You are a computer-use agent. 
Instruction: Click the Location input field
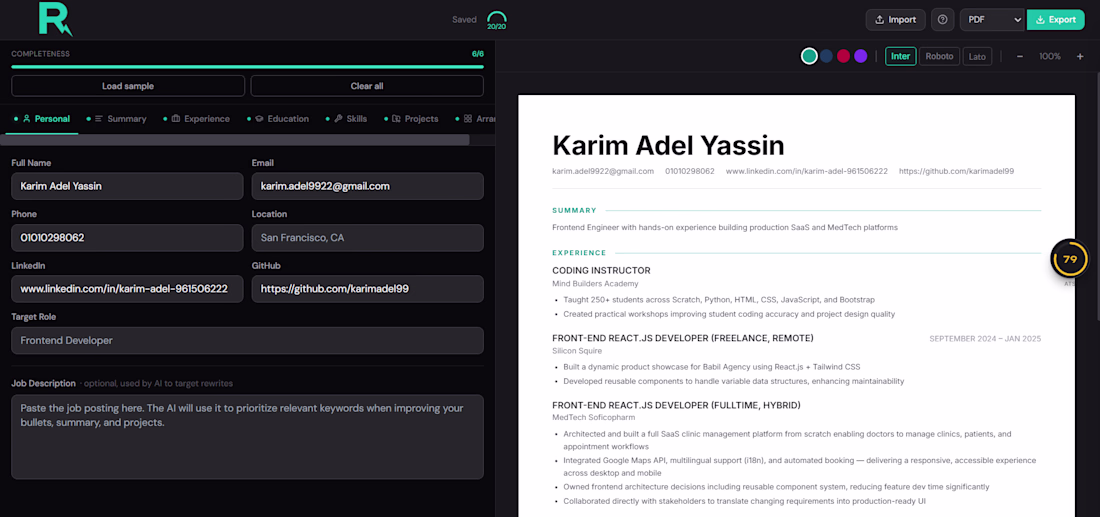(x=368, y=238)
